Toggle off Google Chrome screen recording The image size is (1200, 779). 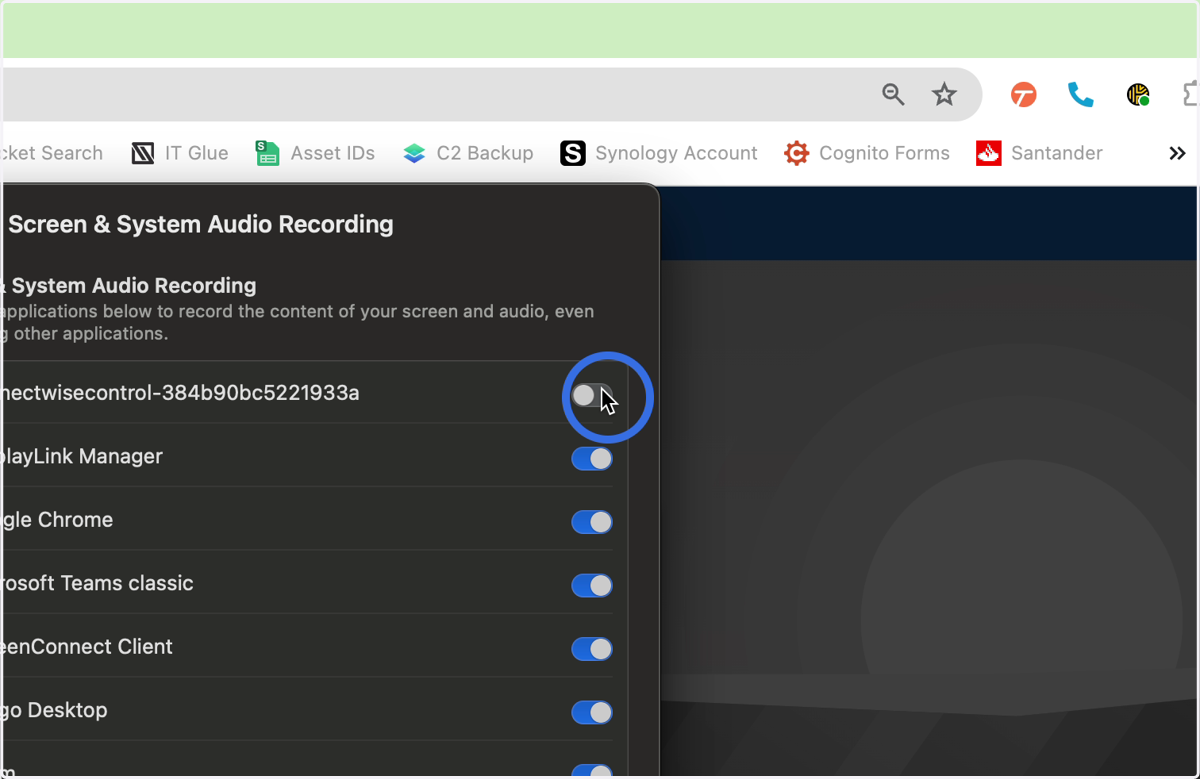point(592,522)
